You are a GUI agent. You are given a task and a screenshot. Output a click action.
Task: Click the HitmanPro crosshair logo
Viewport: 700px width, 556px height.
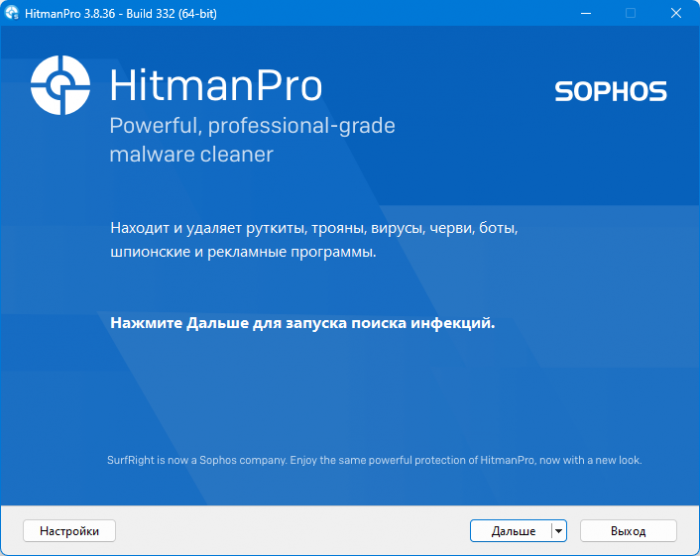[x=60, y=85]
